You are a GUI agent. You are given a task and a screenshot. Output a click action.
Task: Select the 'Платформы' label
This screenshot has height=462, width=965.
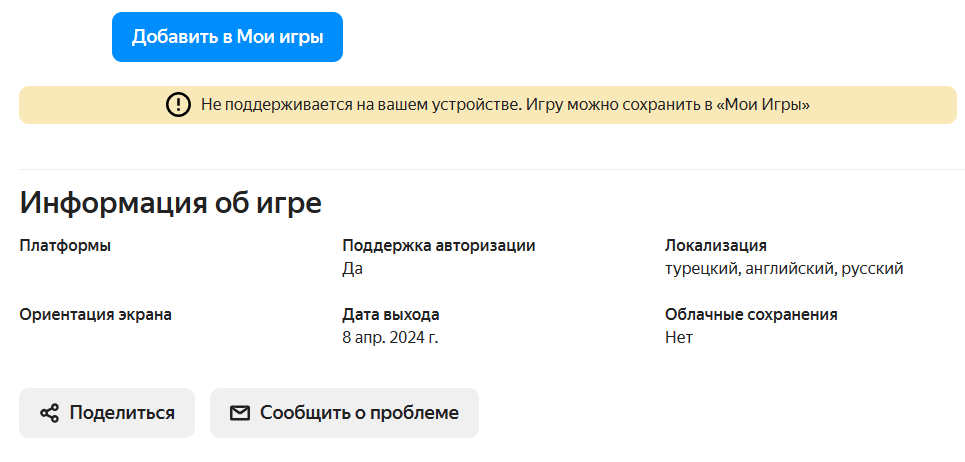(x=65, y=246)
